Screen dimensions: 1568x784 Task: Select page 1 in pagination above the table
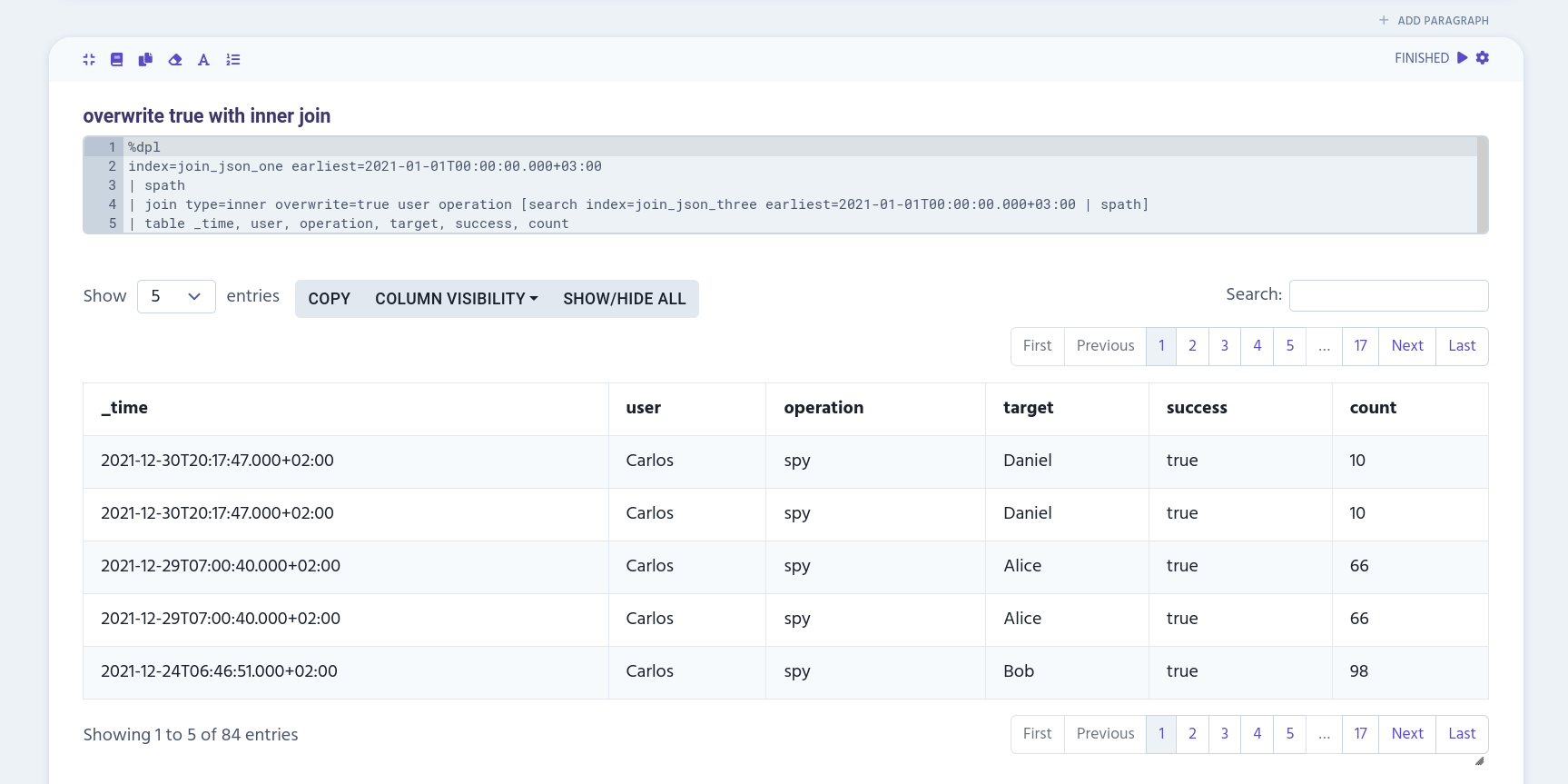1161,346
